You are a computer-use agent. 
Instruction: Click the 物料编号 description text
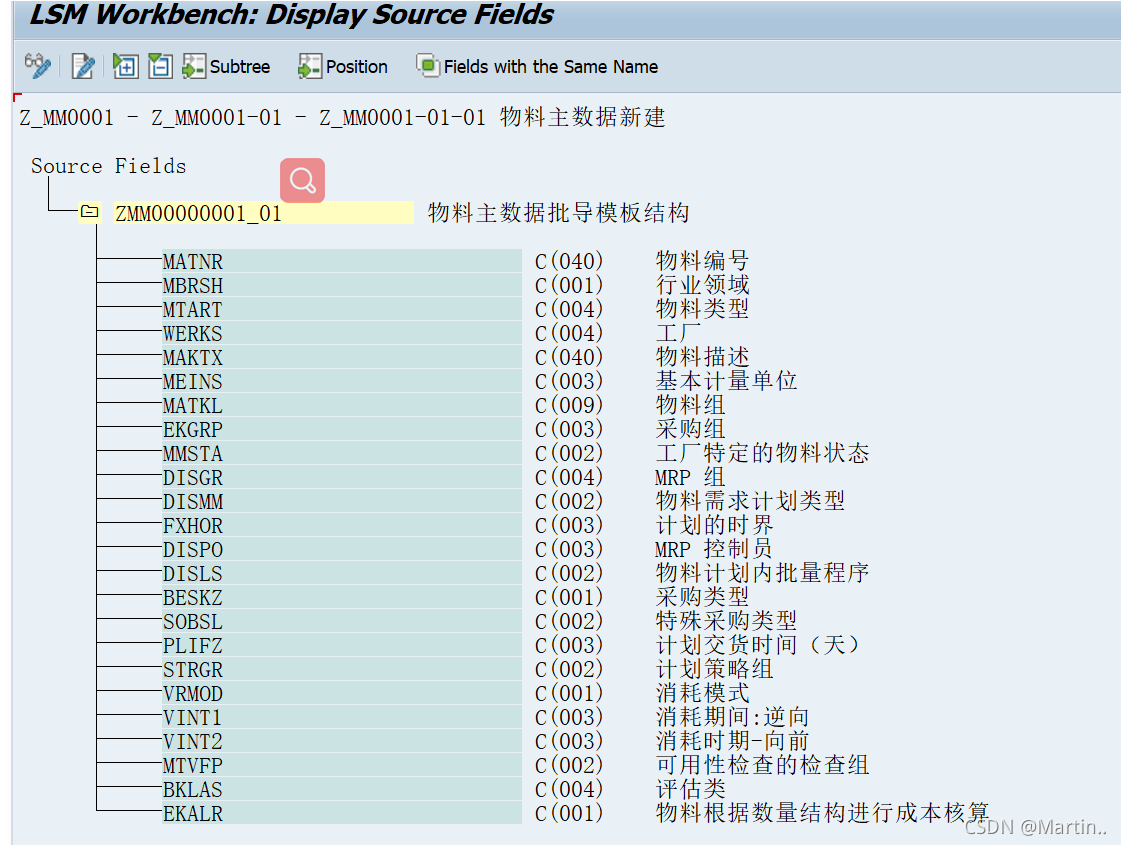pyautogui.click(x=702, y=260)
